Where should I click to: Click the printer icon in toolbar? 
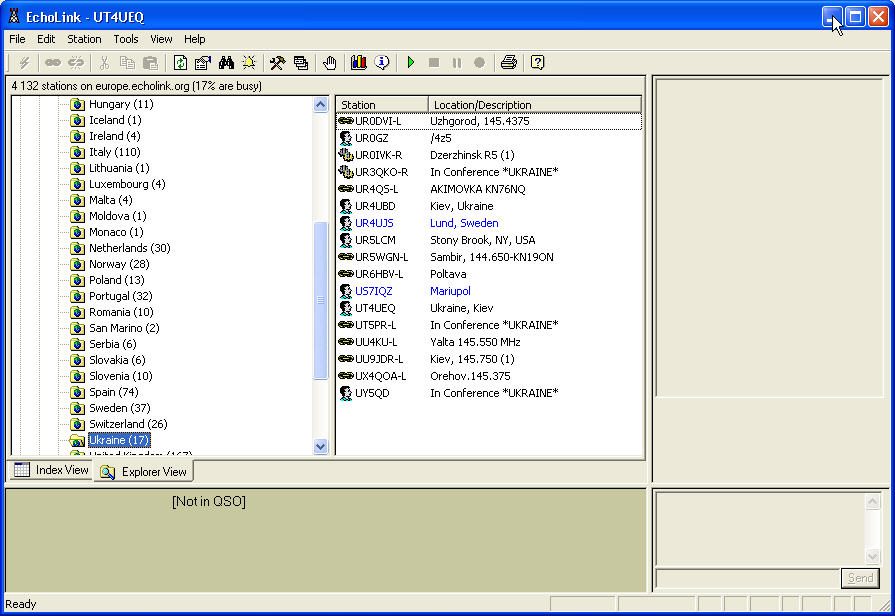pos(509,63)
